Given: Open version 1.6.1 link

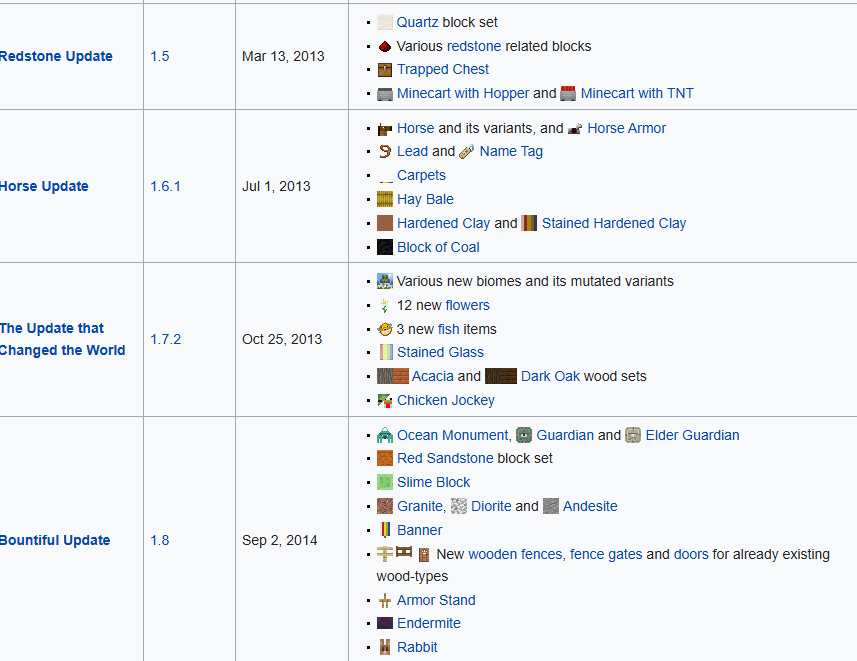Looking at the screenshot, I should (165, 186).
